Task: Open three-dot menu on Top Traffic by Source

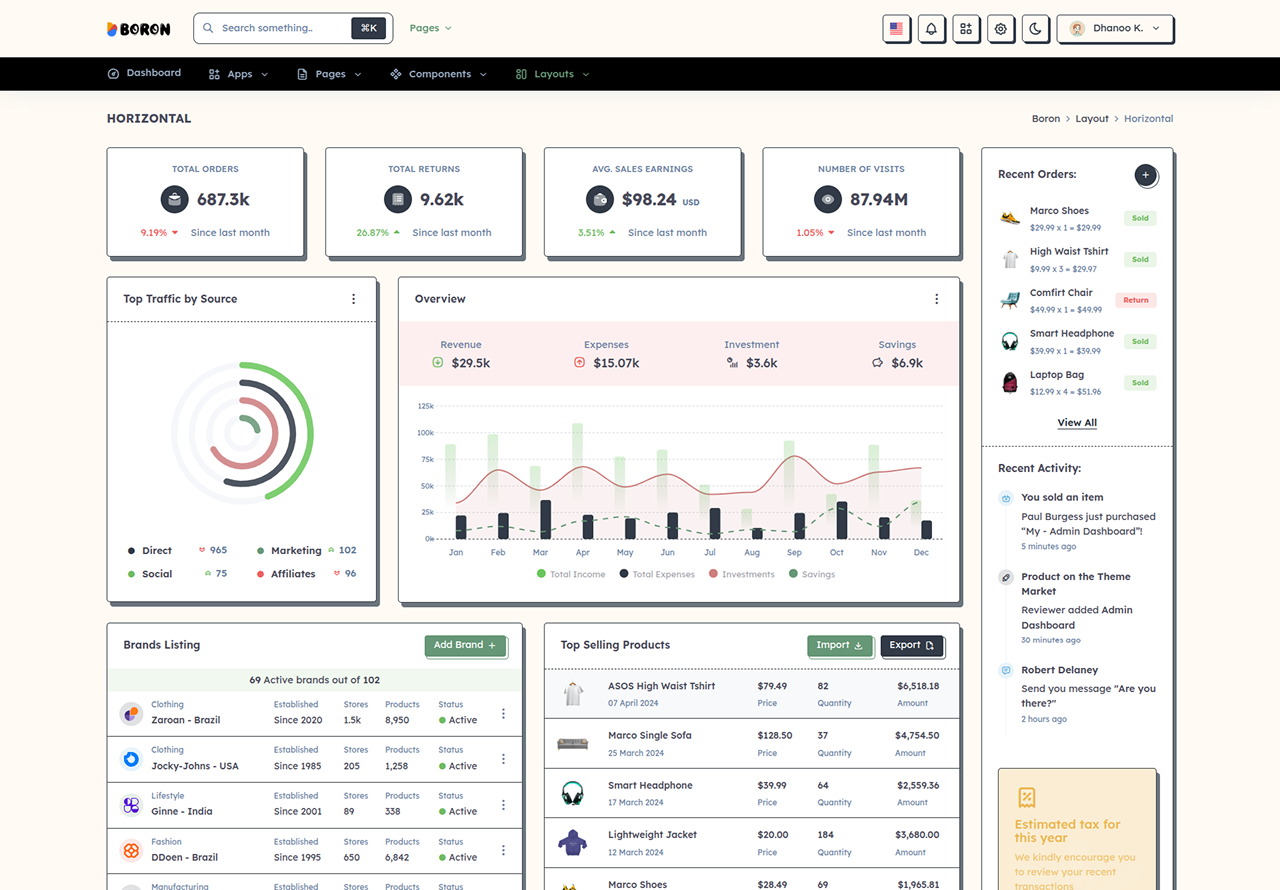Action: 353,299
